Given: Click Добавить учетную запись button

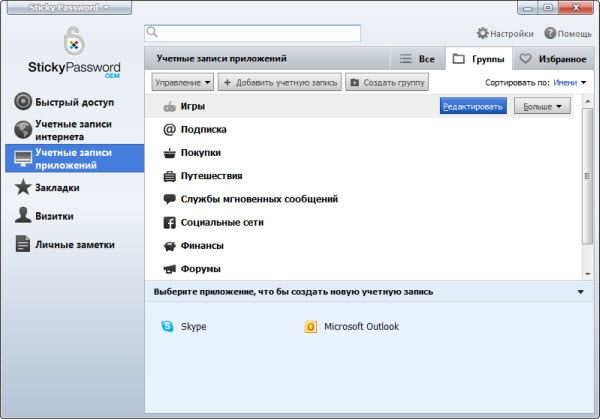Looking at the screenshot, I should 280,82.
